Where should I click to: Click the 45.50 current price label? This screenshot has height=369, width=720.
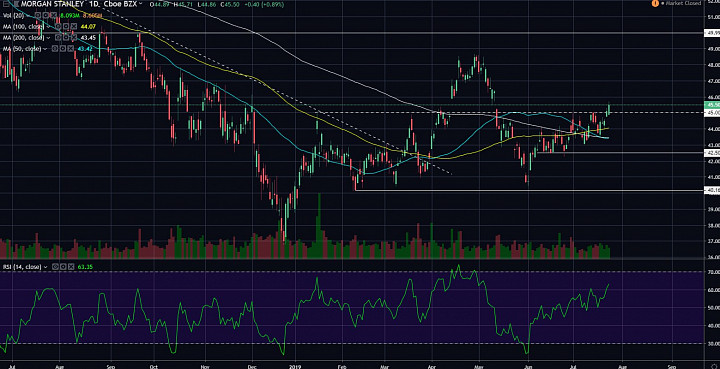(712, 105)
